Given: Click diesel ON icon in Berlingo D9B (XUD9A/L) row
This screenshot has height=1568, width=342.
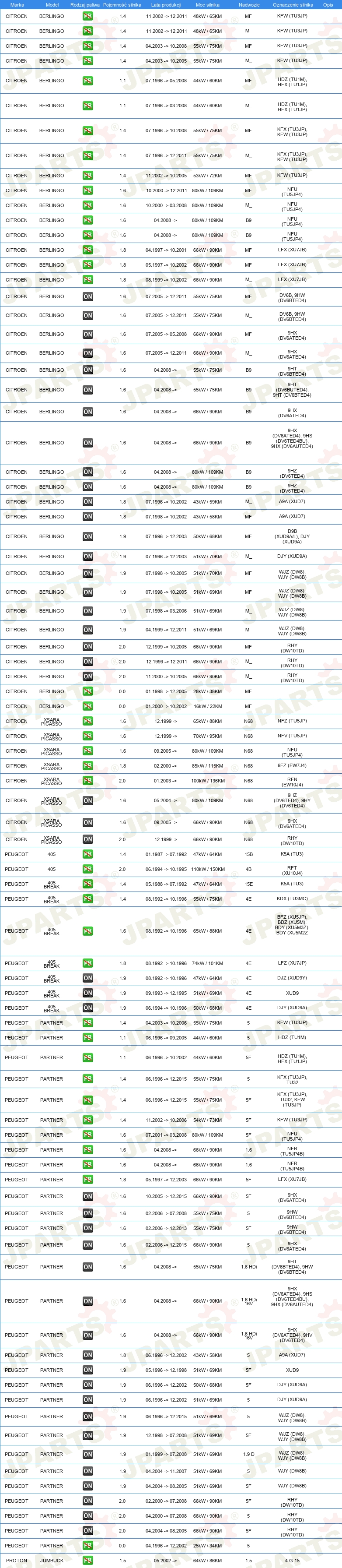Looking at the screenshot, I should click(x=88, y=537).
